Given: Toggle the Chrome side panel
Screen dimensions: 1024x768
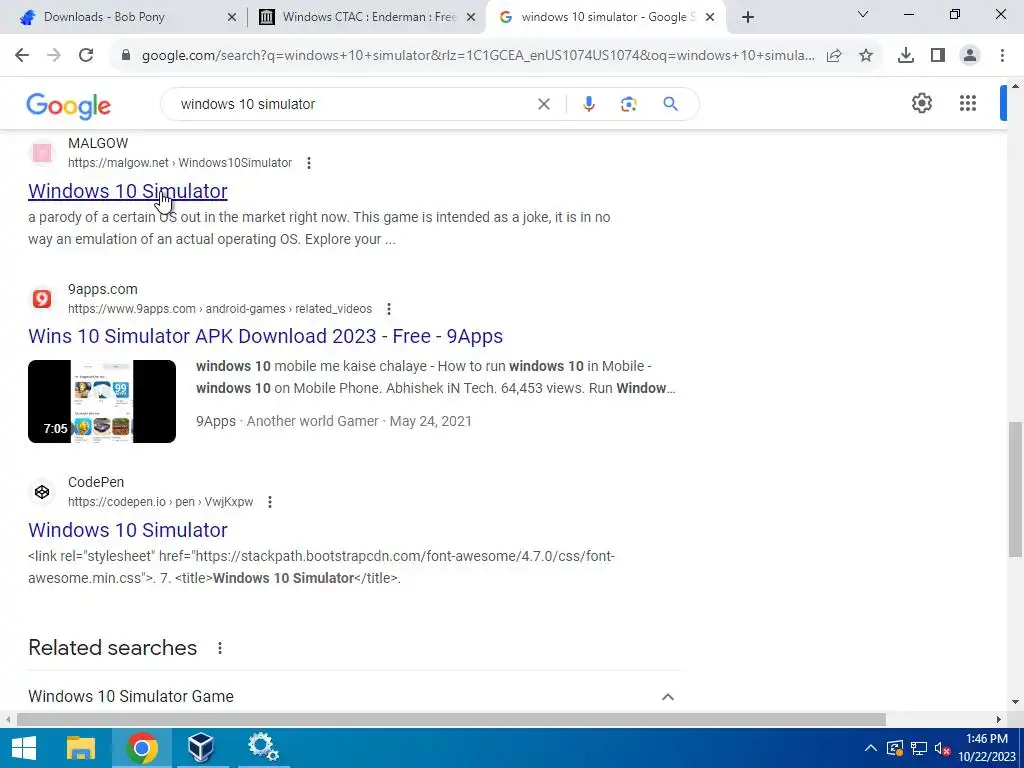Looking at the screenshot, I should (938, 56).
